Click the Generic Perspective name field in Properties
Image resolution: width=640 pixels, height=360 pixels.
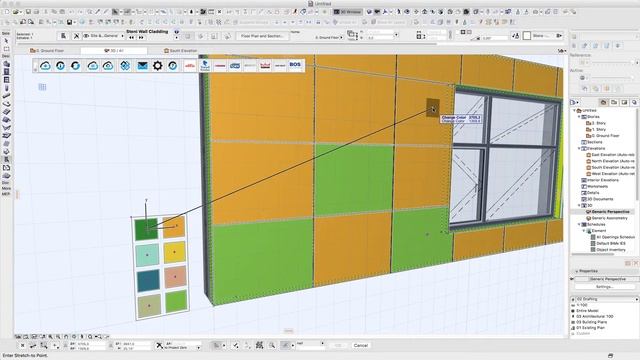(x=608, y=279)
